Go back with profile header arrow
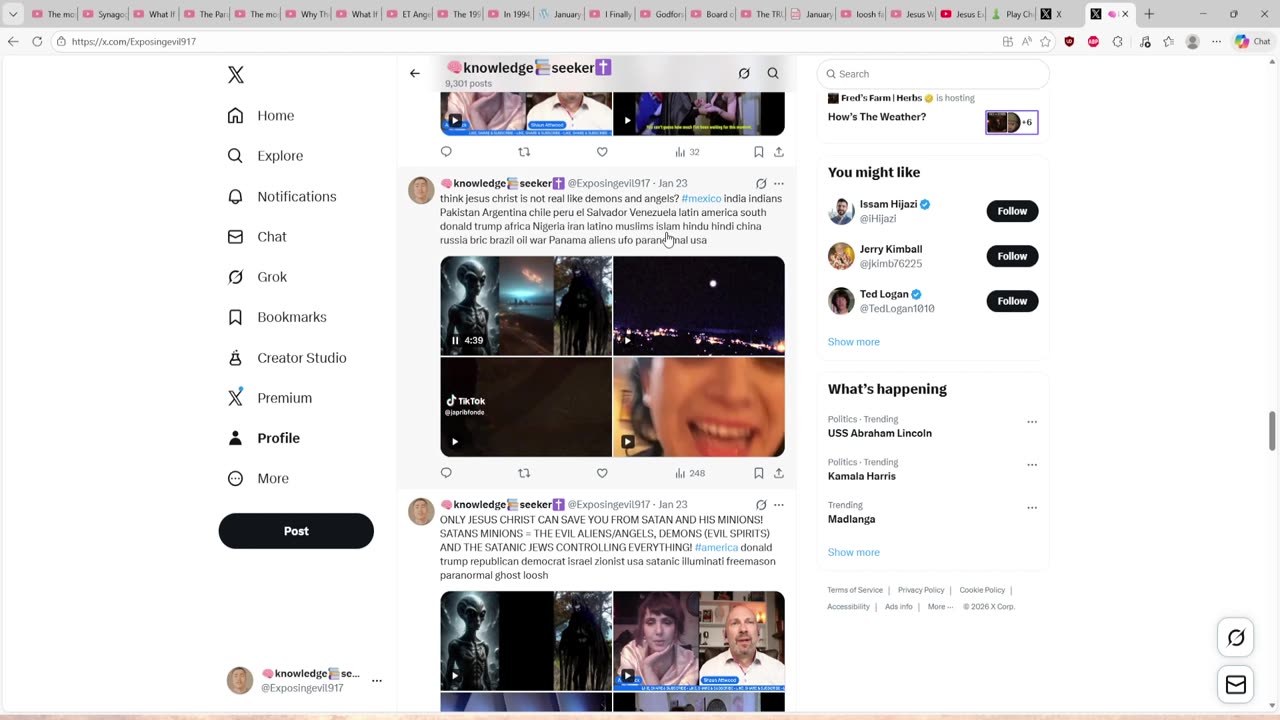This screenshot has height=720, width=1280. pos(415,73)
